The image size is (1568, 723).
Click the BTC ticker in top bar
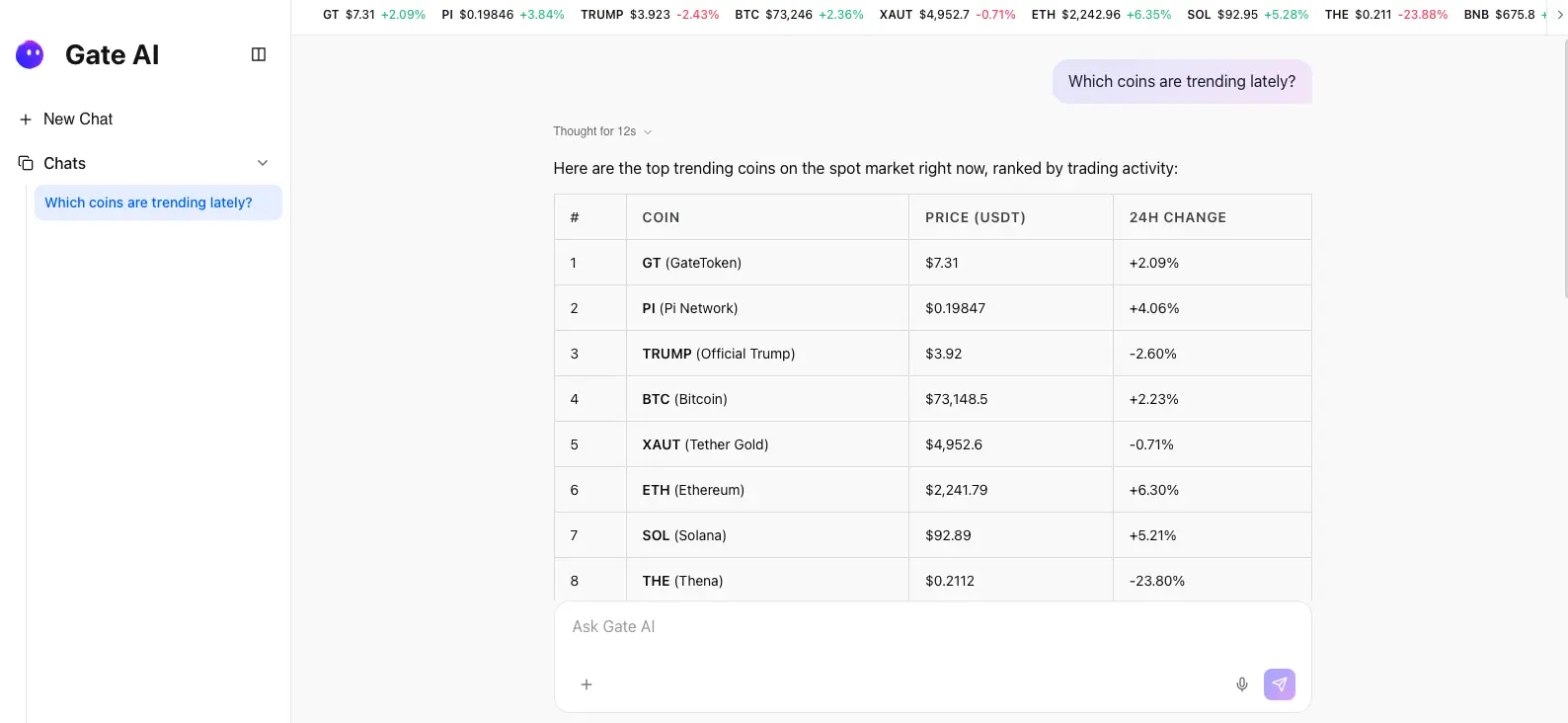pos(799,15)
